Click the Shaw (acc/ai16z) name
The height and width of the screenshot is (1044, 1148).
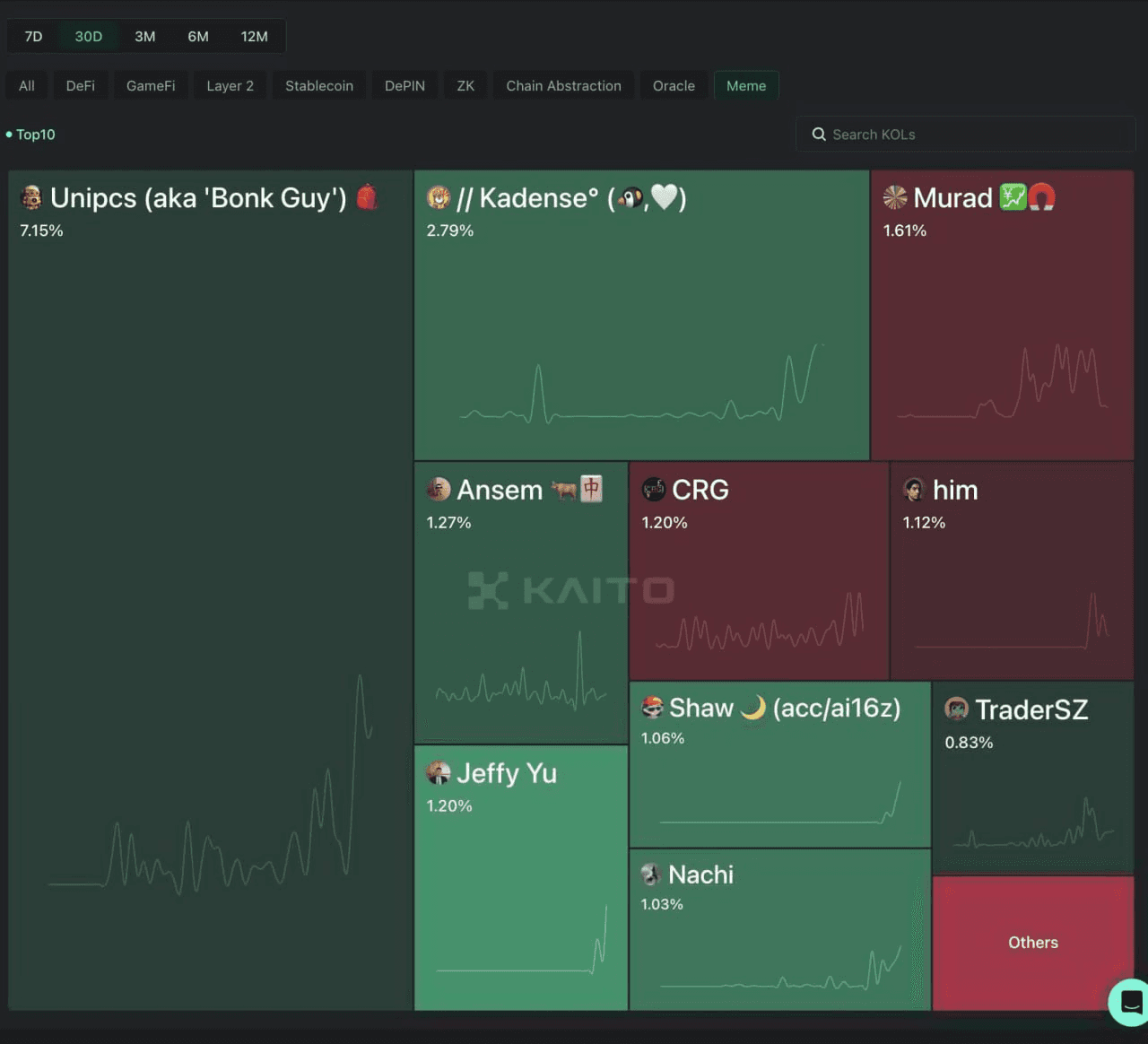pos(785,708)
